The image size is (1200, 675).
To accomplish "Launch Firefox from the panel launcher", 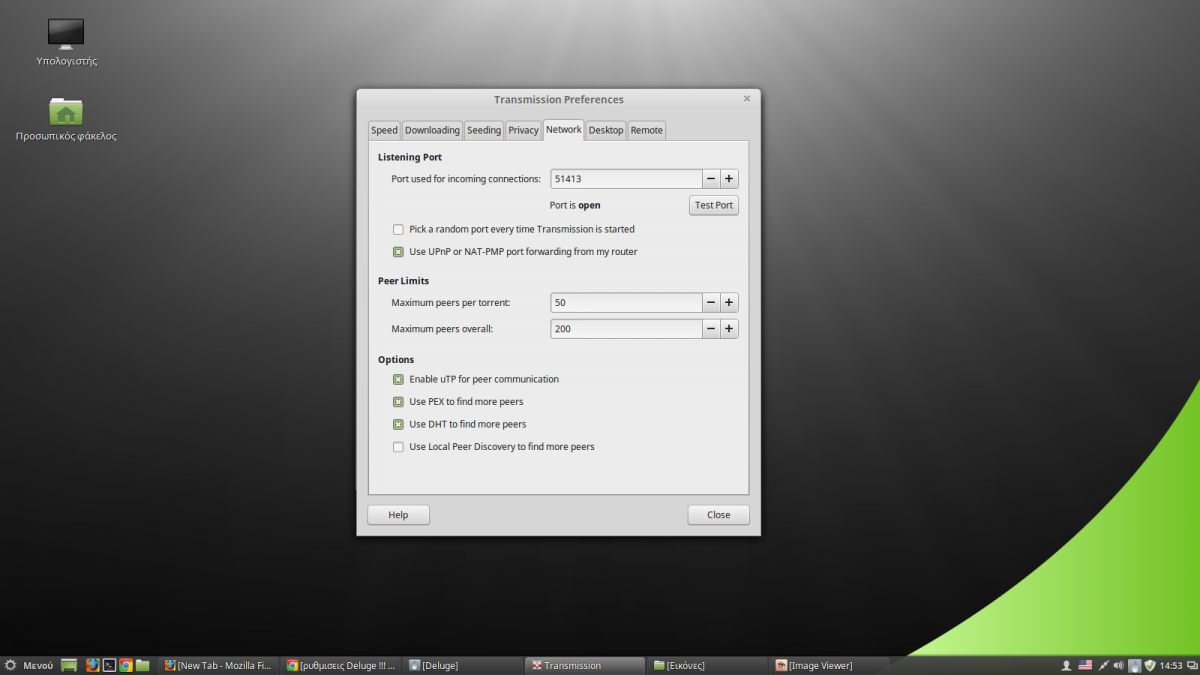I will coord(93,665).
